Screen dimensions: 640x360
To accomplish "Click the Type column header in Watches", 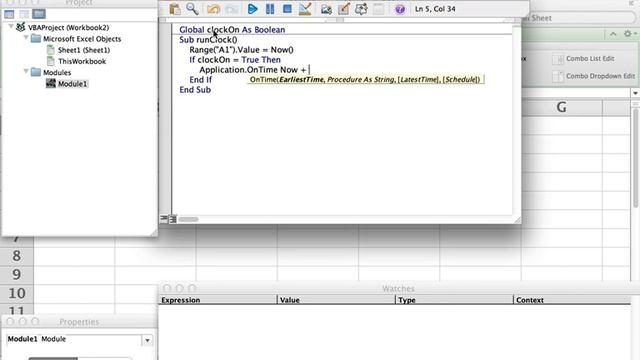I will tap(454, 300).
